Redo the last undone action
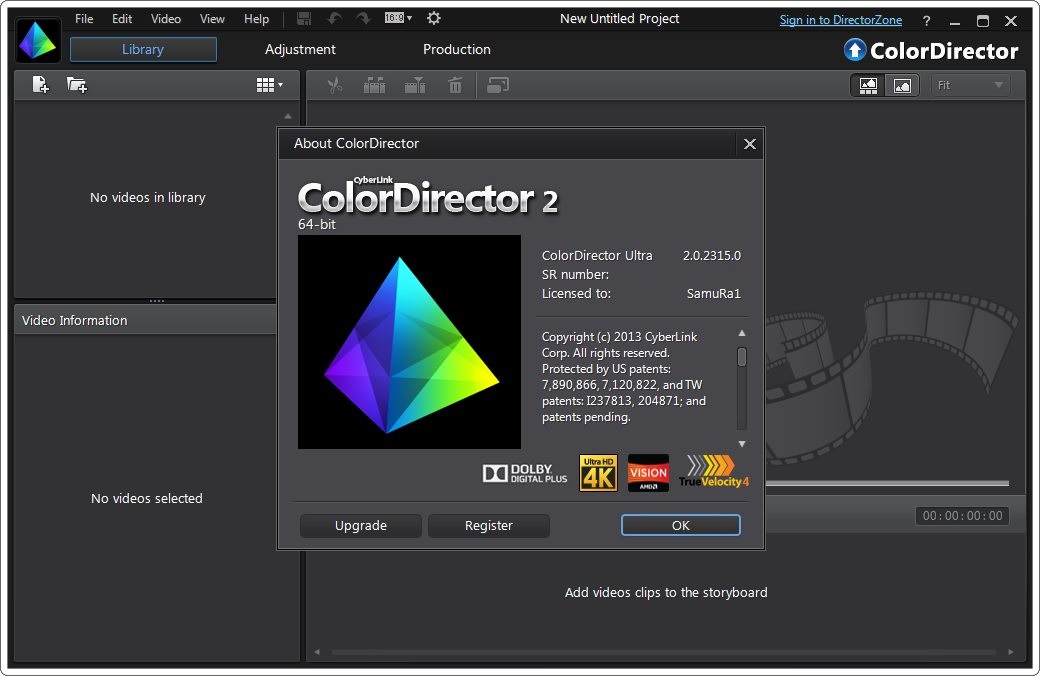Screen dimensions: 1040x676 coord(363,19)
